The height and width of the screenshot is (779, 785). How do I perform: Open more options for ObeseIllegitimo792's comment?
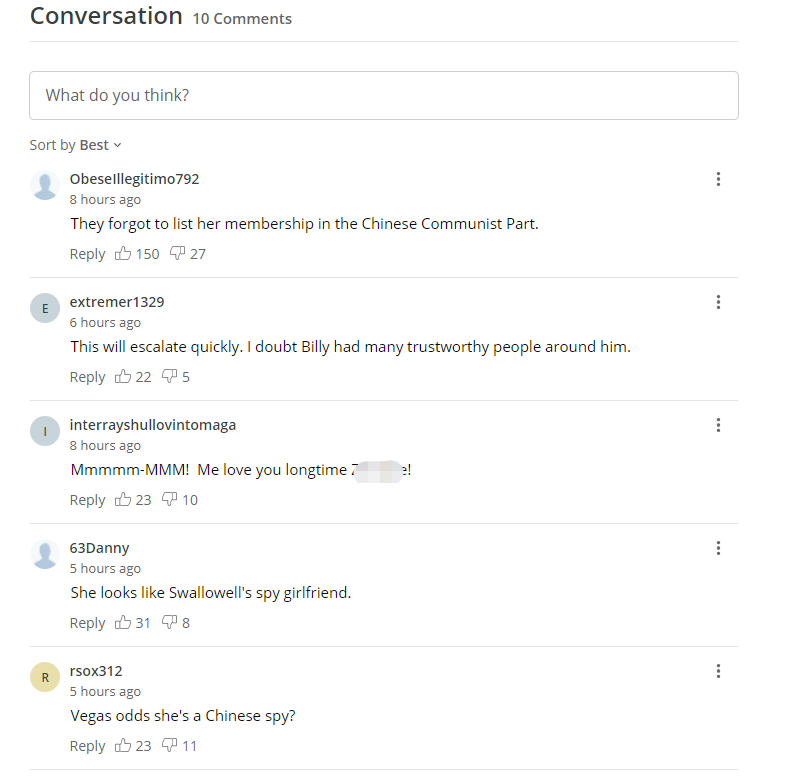(718, 179)
